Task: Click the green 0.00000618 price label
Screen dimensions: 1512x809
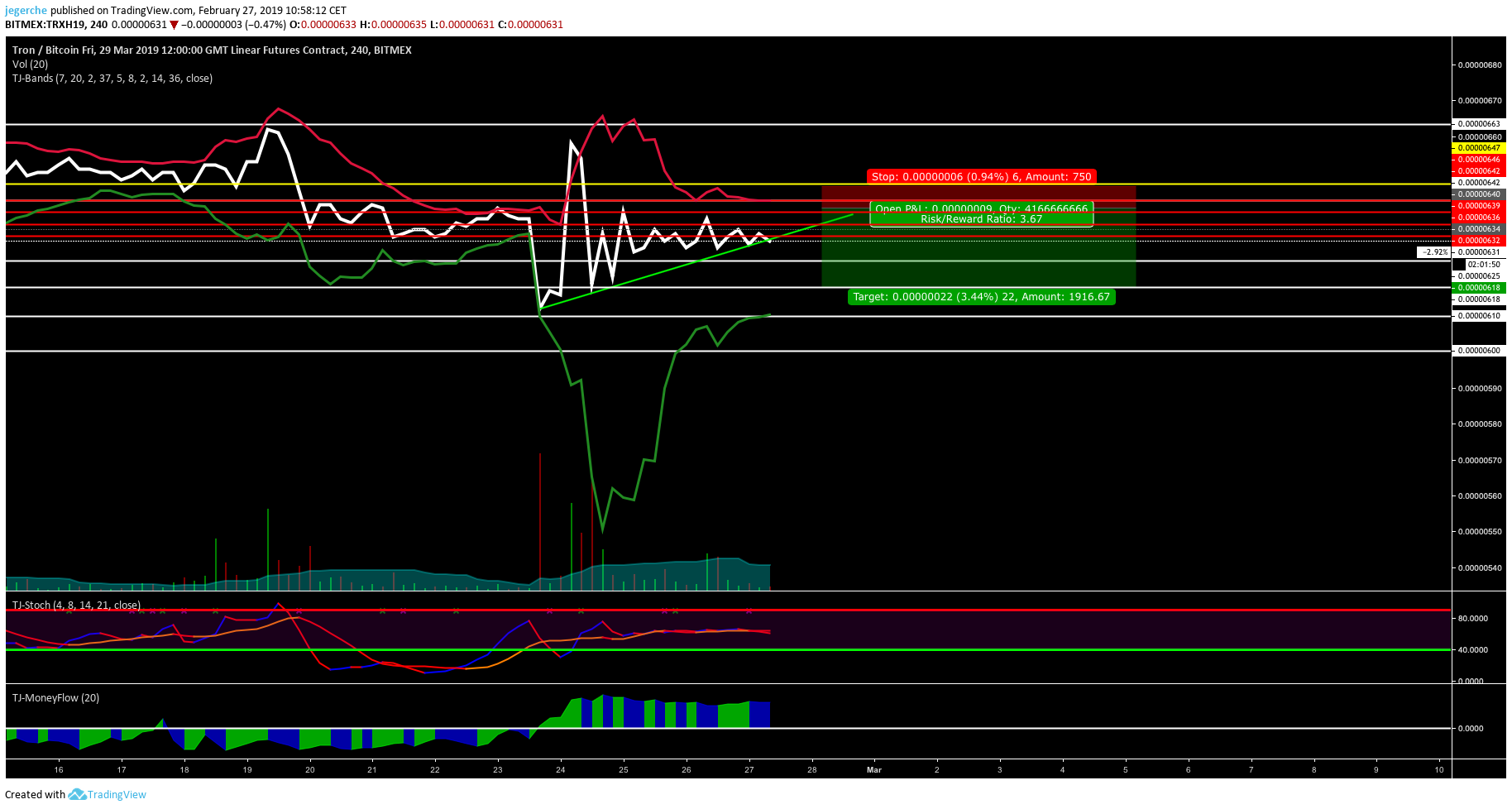Action: click(1478, 288)
